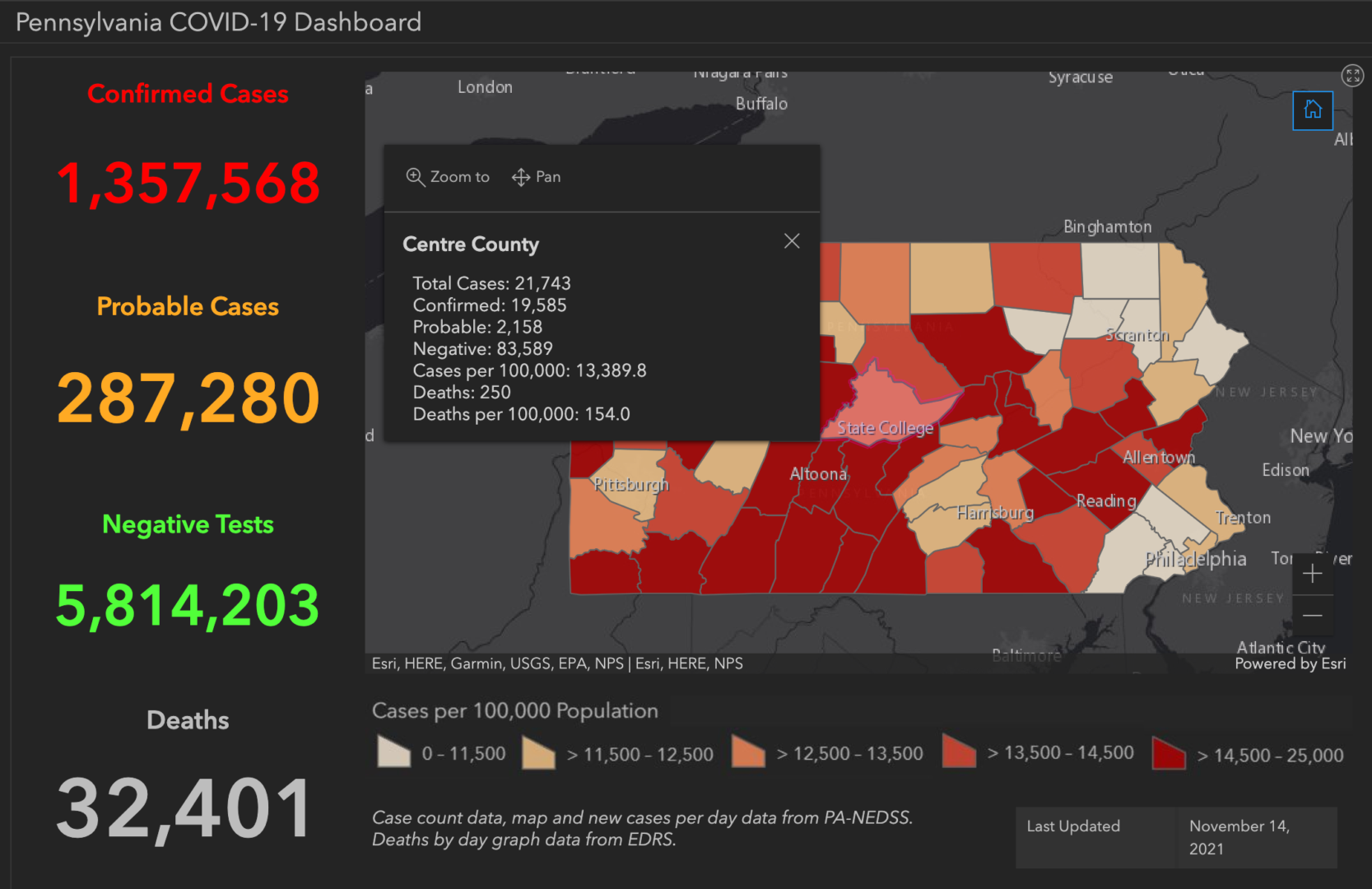Click the State College label
The height and width of the screenshot is (889, 1372).
coord(886,427)
